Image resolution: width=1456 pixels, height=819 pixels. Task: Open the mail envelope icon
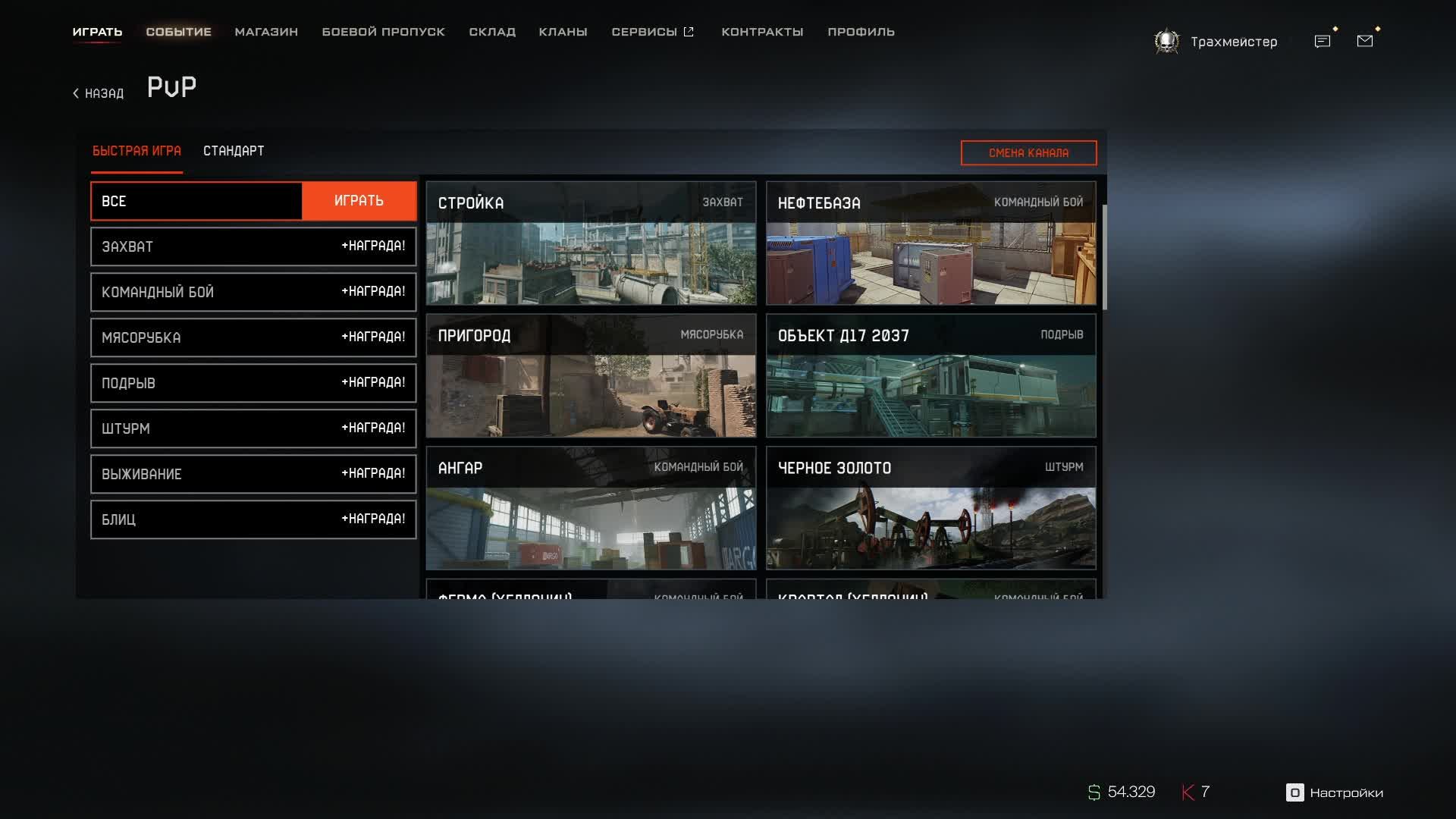(x=1365, y=40)
